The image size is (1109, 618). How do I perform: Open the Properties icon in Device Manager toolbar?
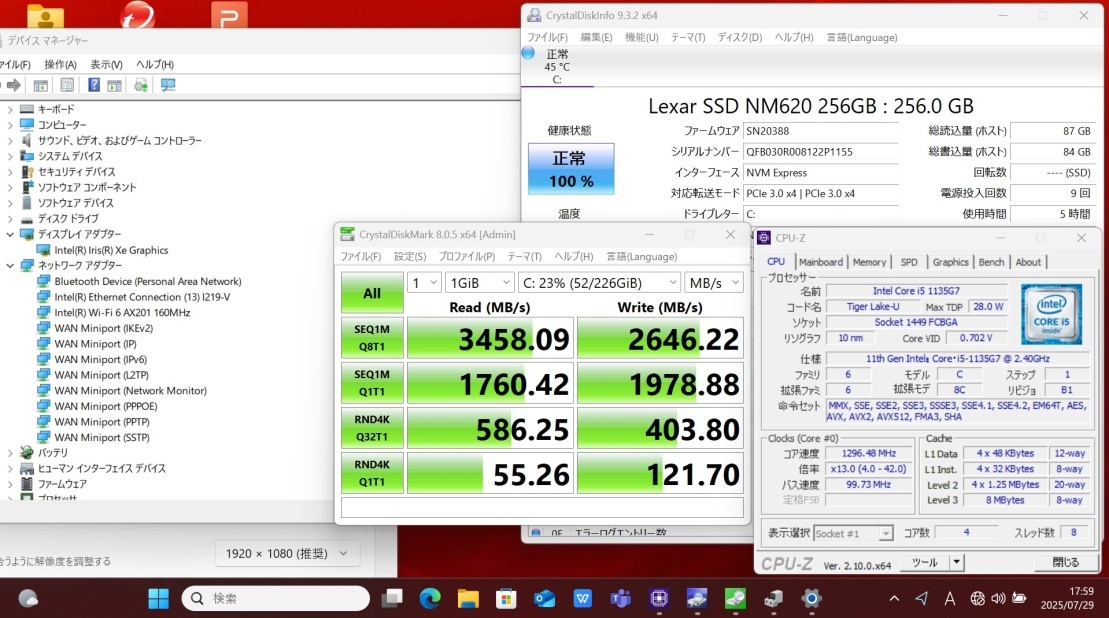(67, 86)
